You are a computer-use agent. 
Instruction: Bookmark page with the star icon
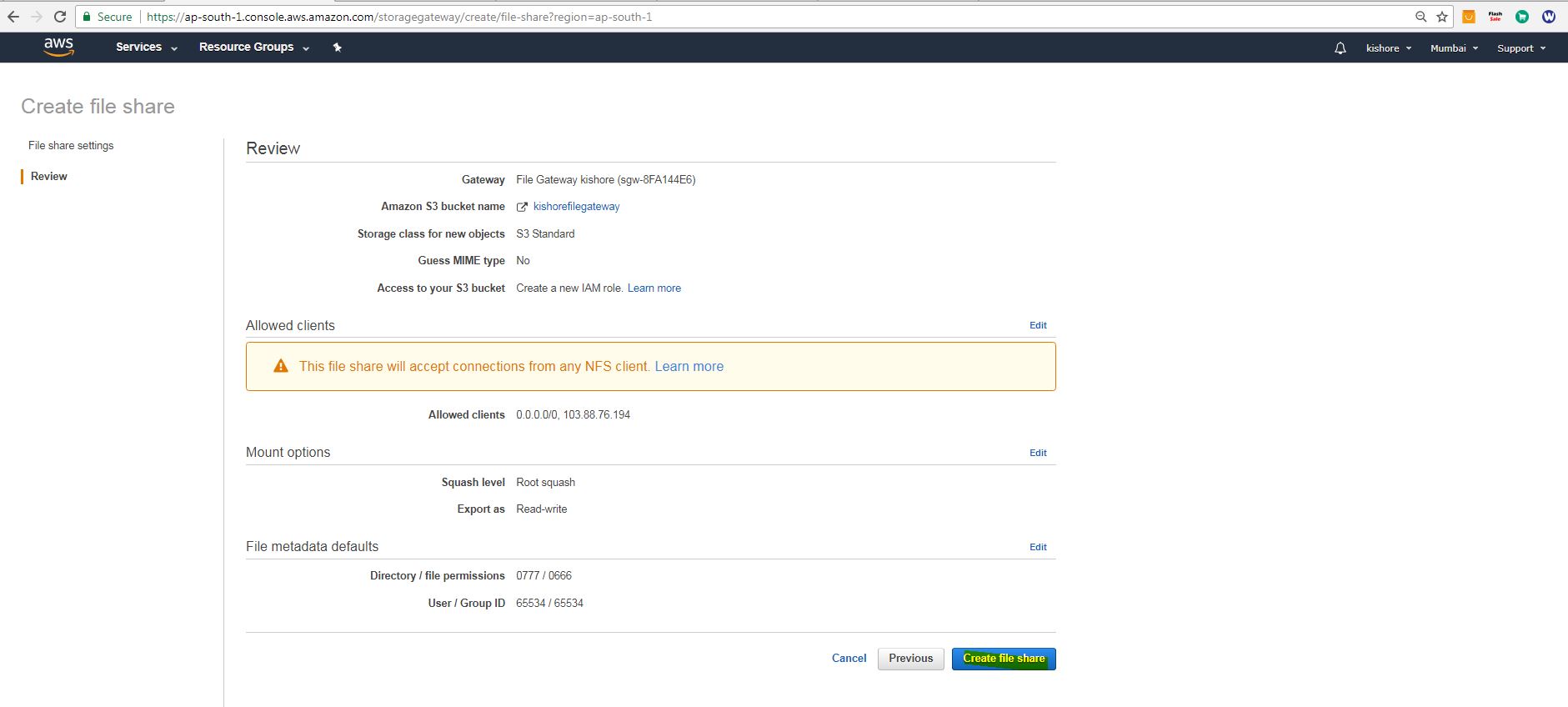point(1442,17)
